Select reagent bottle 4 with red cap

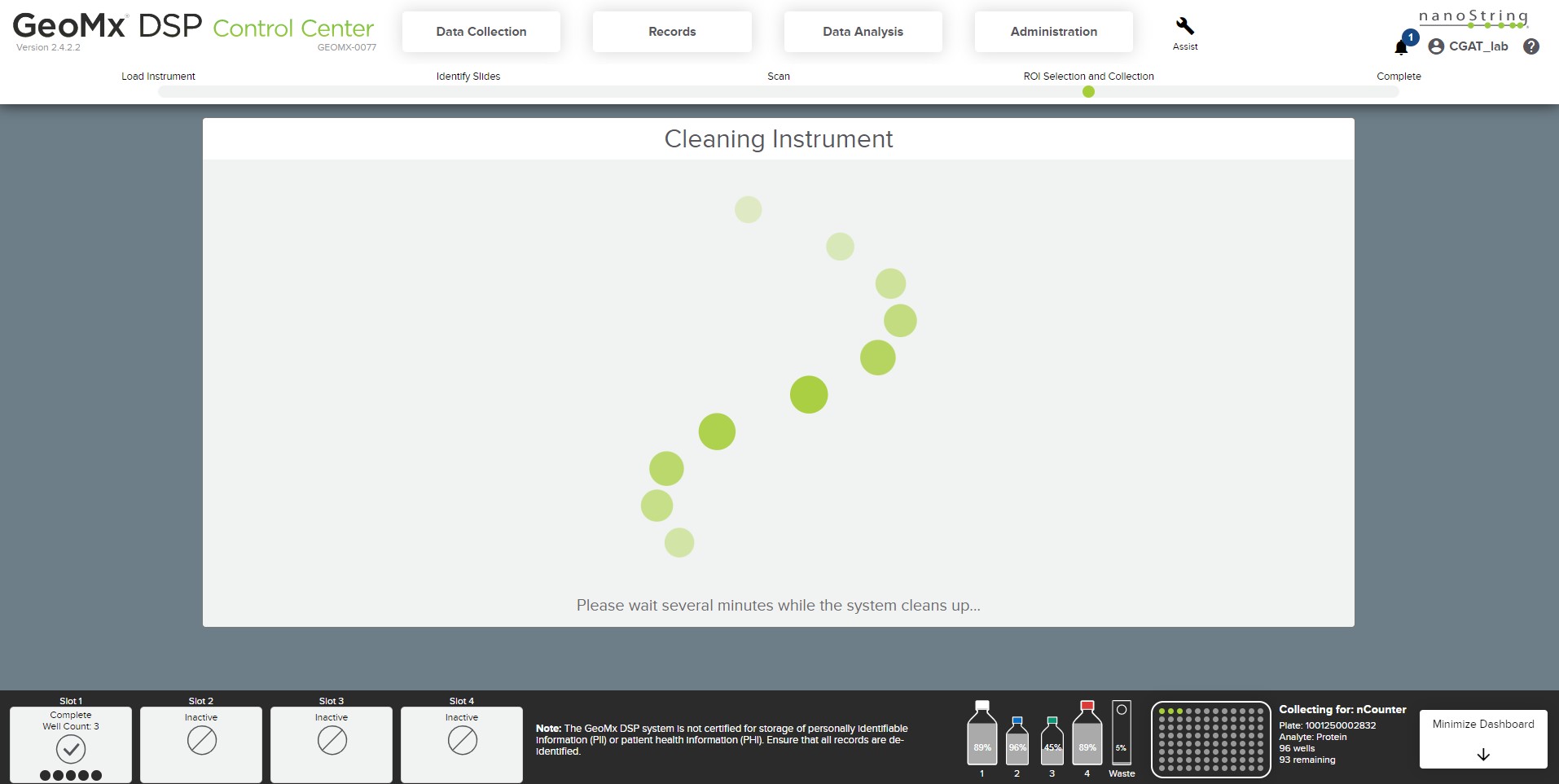1087,733
